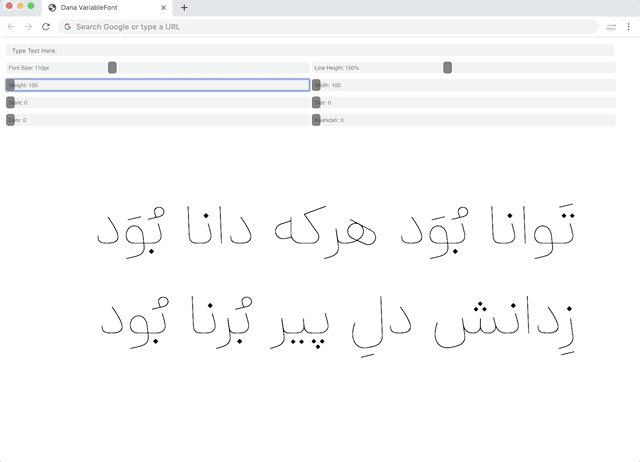The height and width of the screenshot is (462, 640).
Task: Click the Weight slider track
Action: (x=160, y=85)
